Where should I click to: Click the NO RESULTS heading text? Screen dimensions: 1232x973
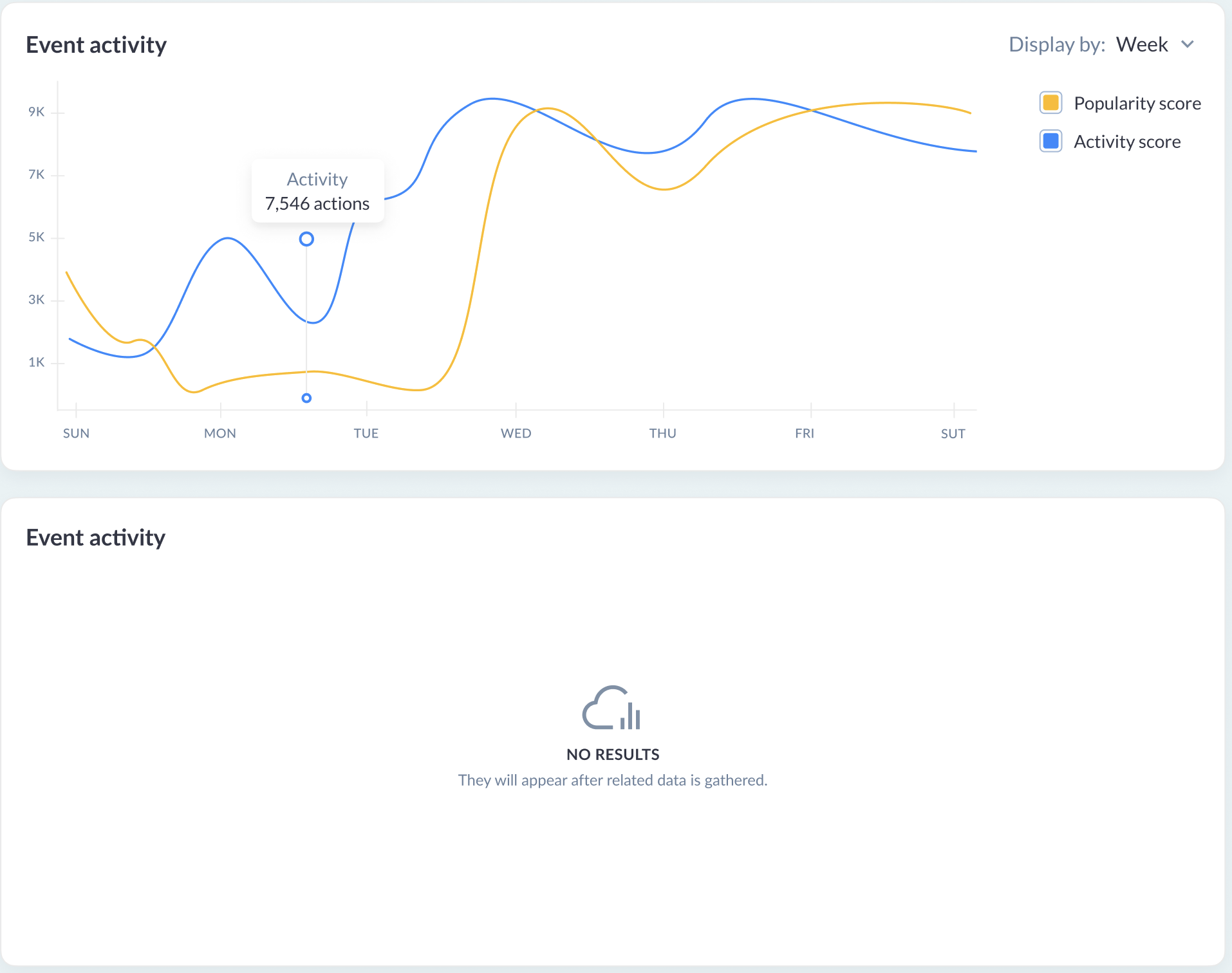[613, 754]
